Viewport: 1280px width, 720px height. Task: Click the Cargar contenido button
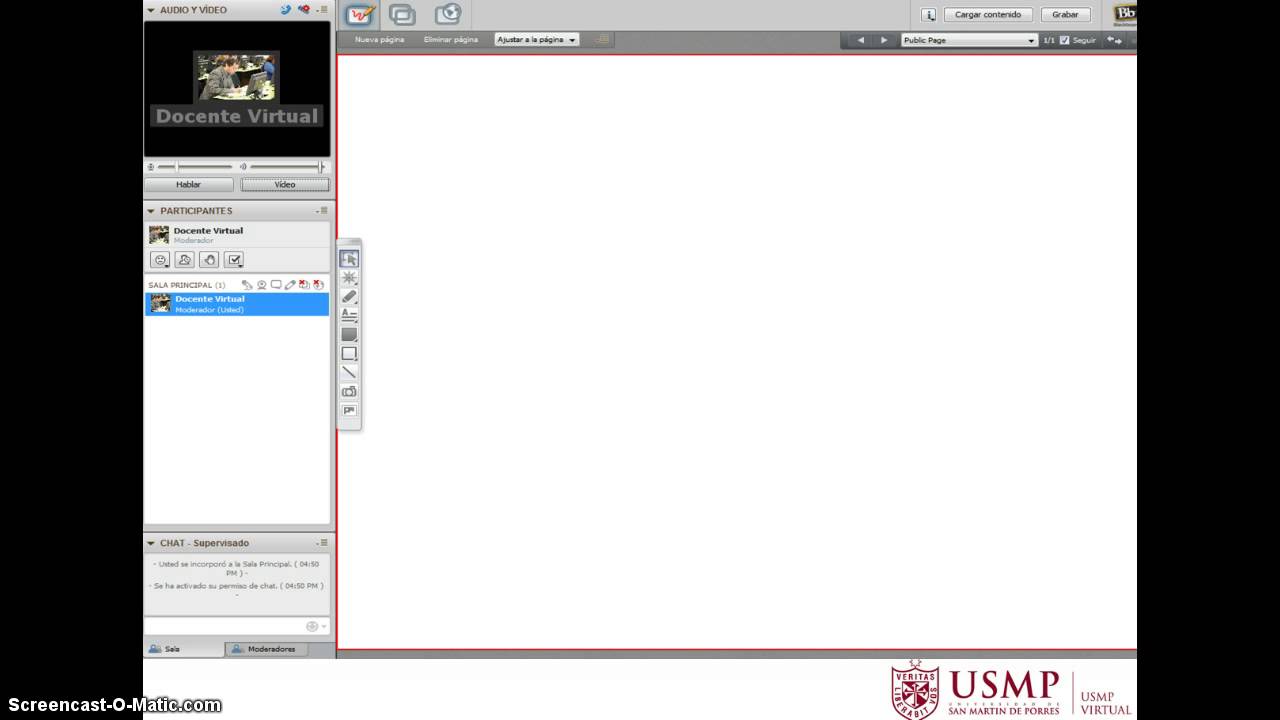988,15
